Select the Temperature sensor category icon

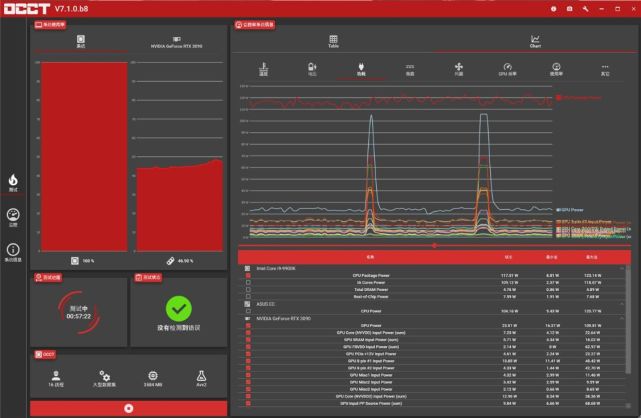(264, 67)
